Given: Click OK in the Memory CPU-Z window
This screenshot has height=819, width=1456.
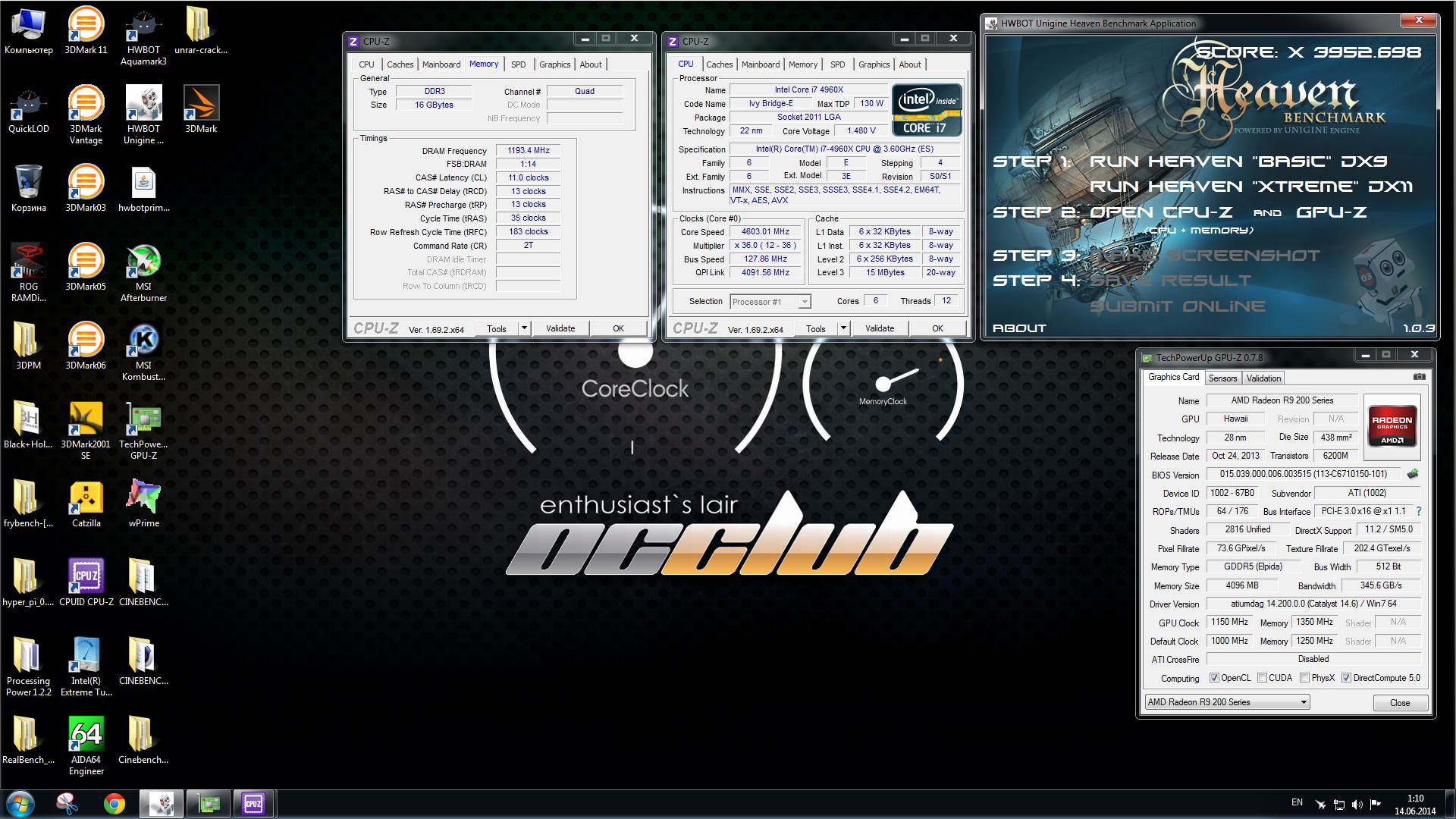Looking at the screenshot, I should point(619,328).
